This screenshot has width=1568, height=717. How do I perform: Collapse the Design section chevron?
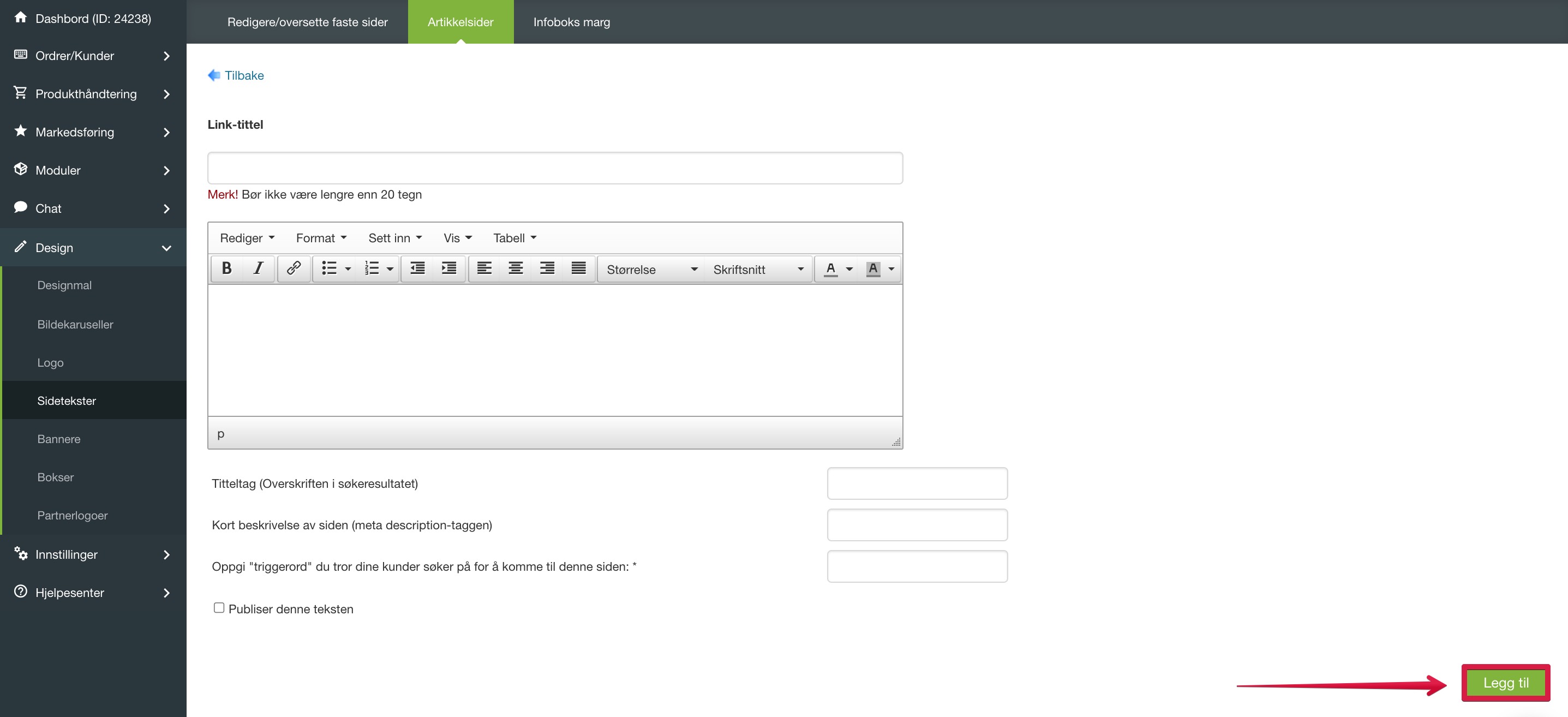point(166,248)
